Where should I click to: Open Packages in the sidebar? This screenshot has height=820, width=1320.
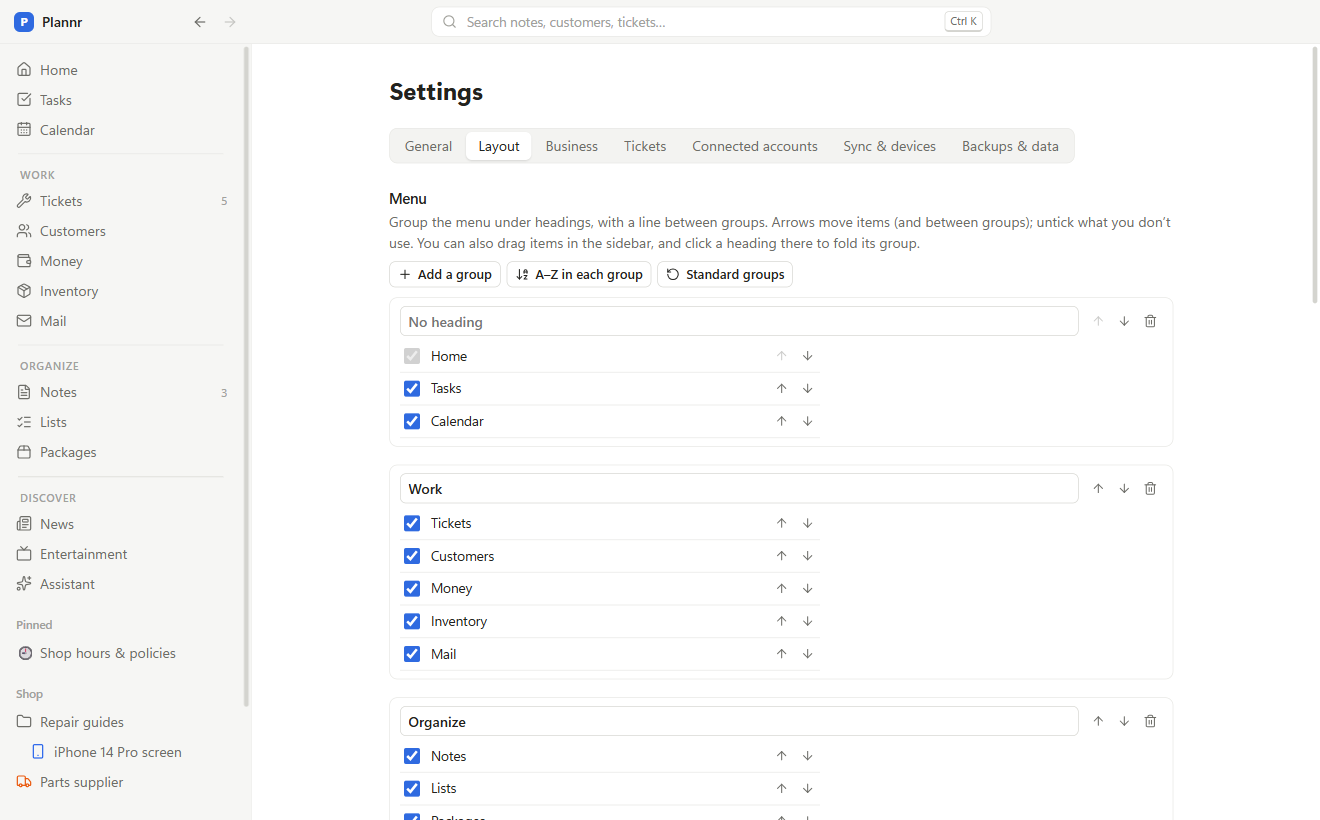[x=121, y=452]
